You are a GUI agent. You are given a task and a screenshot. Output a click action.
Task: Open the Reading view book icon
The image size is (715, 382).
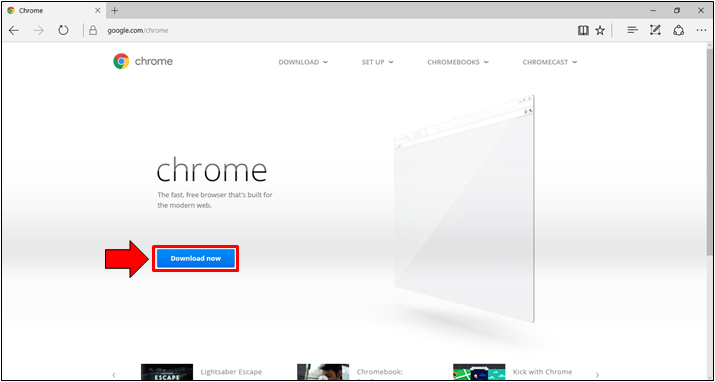583,31
